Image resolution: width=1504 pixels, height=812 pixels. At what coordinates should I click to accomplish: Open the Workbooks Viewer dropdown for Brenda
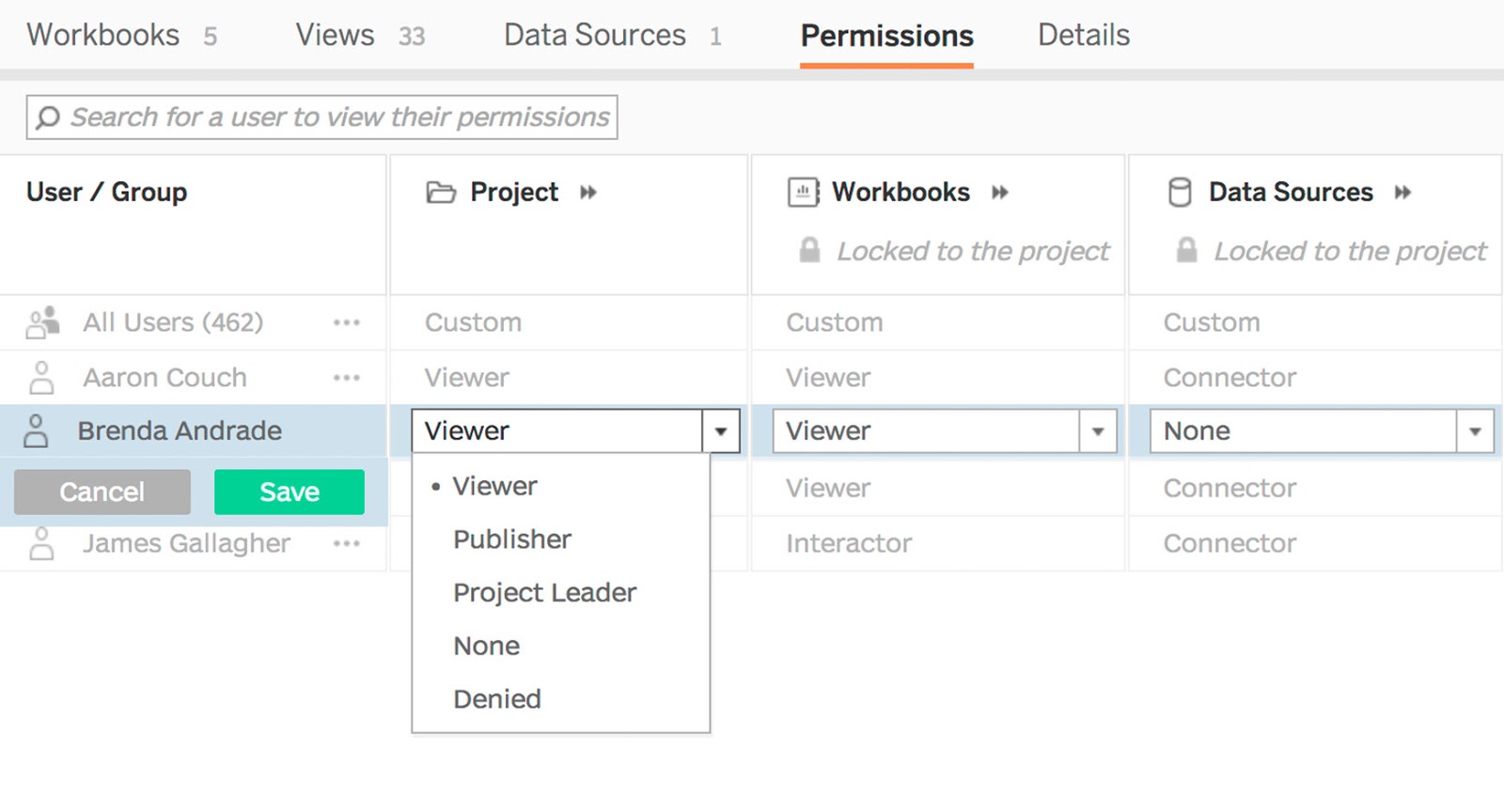(x=1098, y=430)
